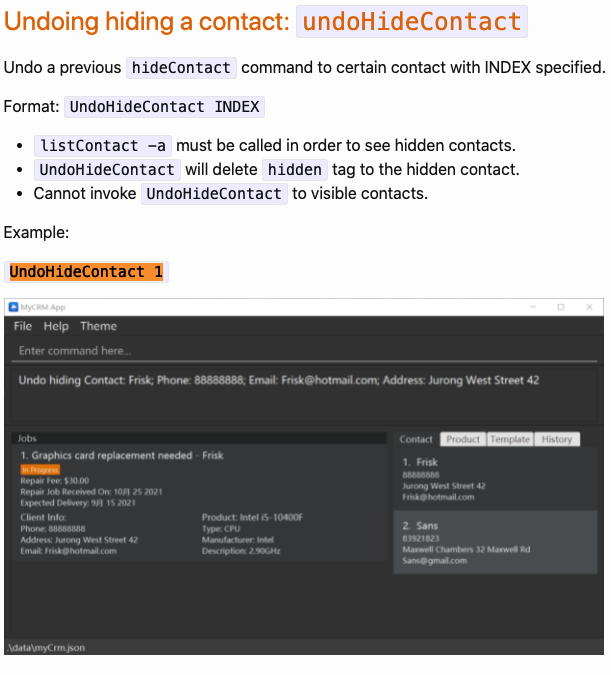
Task: Click the orange In Progress status label
Action: [40, 470]
